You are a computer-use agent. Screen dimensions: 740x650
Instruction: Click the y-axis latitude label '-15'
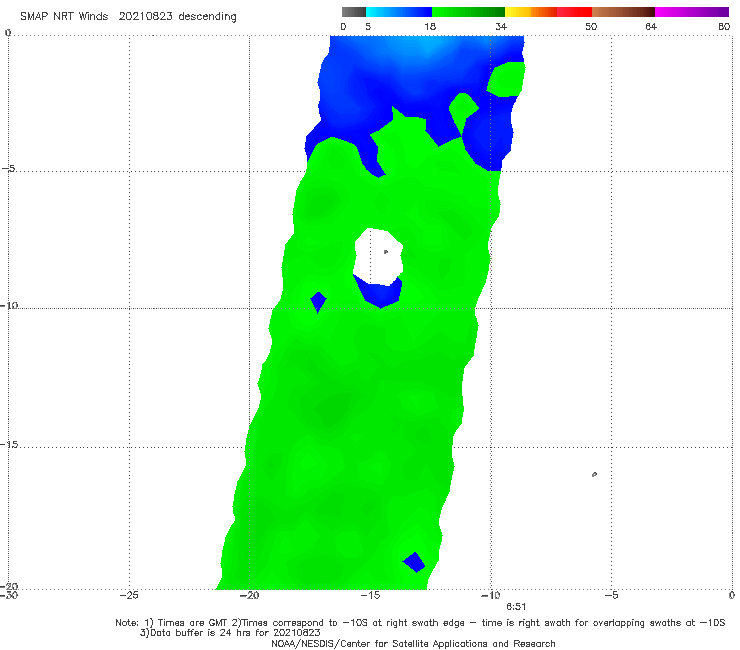tap(9, 445)
